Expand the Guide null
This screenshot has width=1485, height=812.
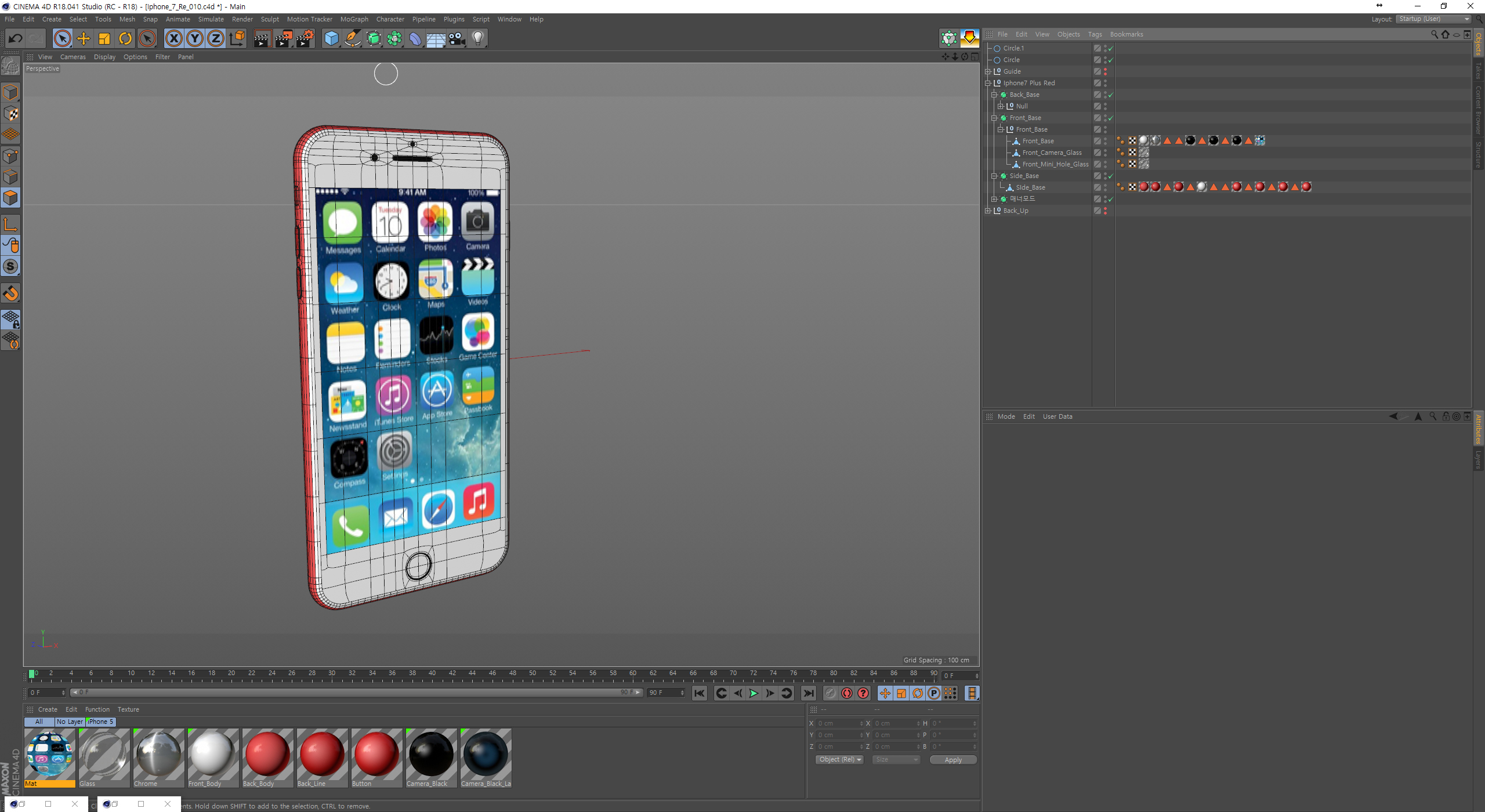coord(988,71)
